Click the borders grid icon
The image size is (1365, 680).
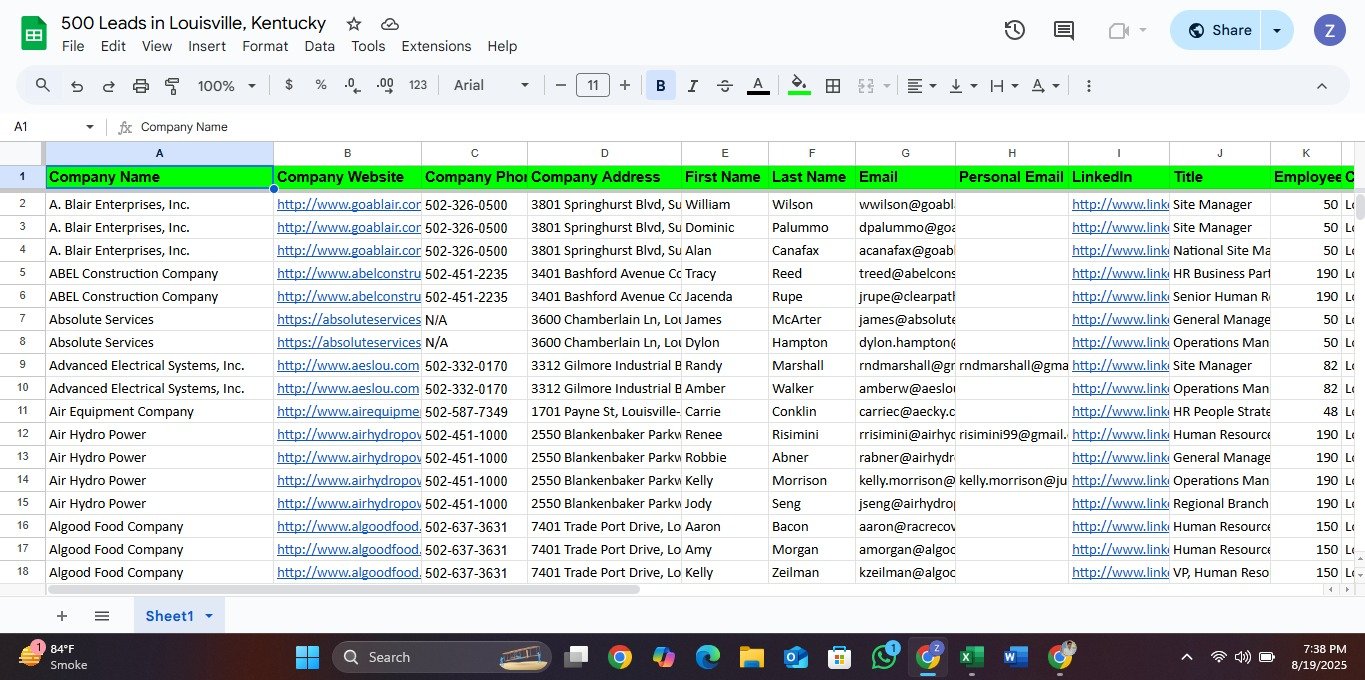coord(832,86)
